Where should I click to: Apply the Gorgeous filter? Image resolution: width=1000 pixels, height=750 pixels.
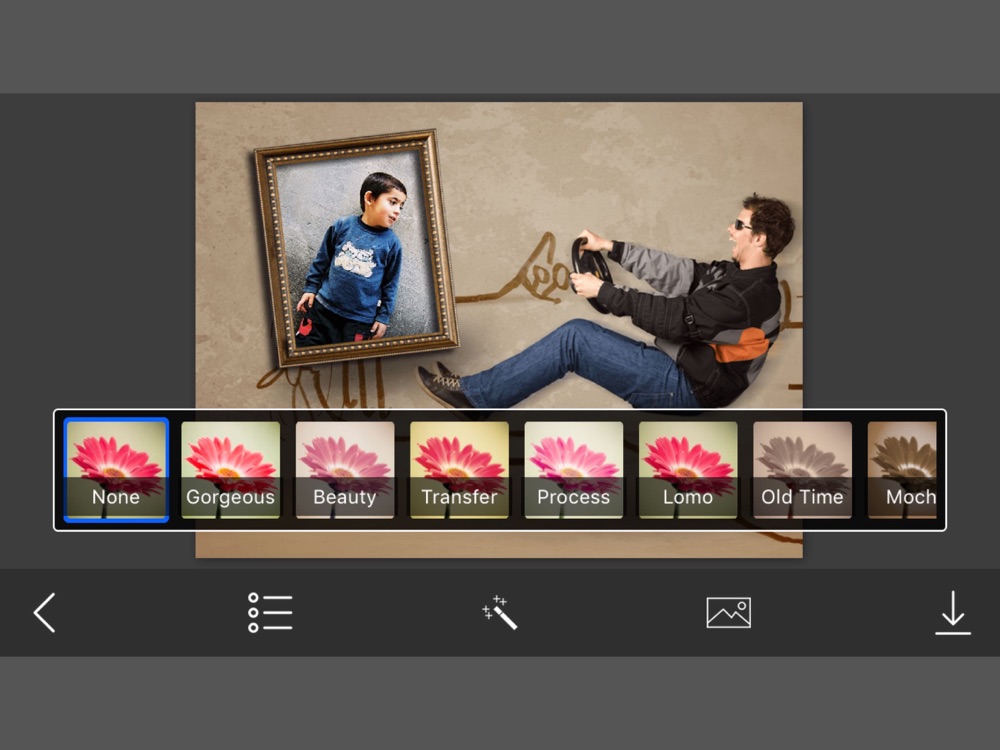(230, 470)
